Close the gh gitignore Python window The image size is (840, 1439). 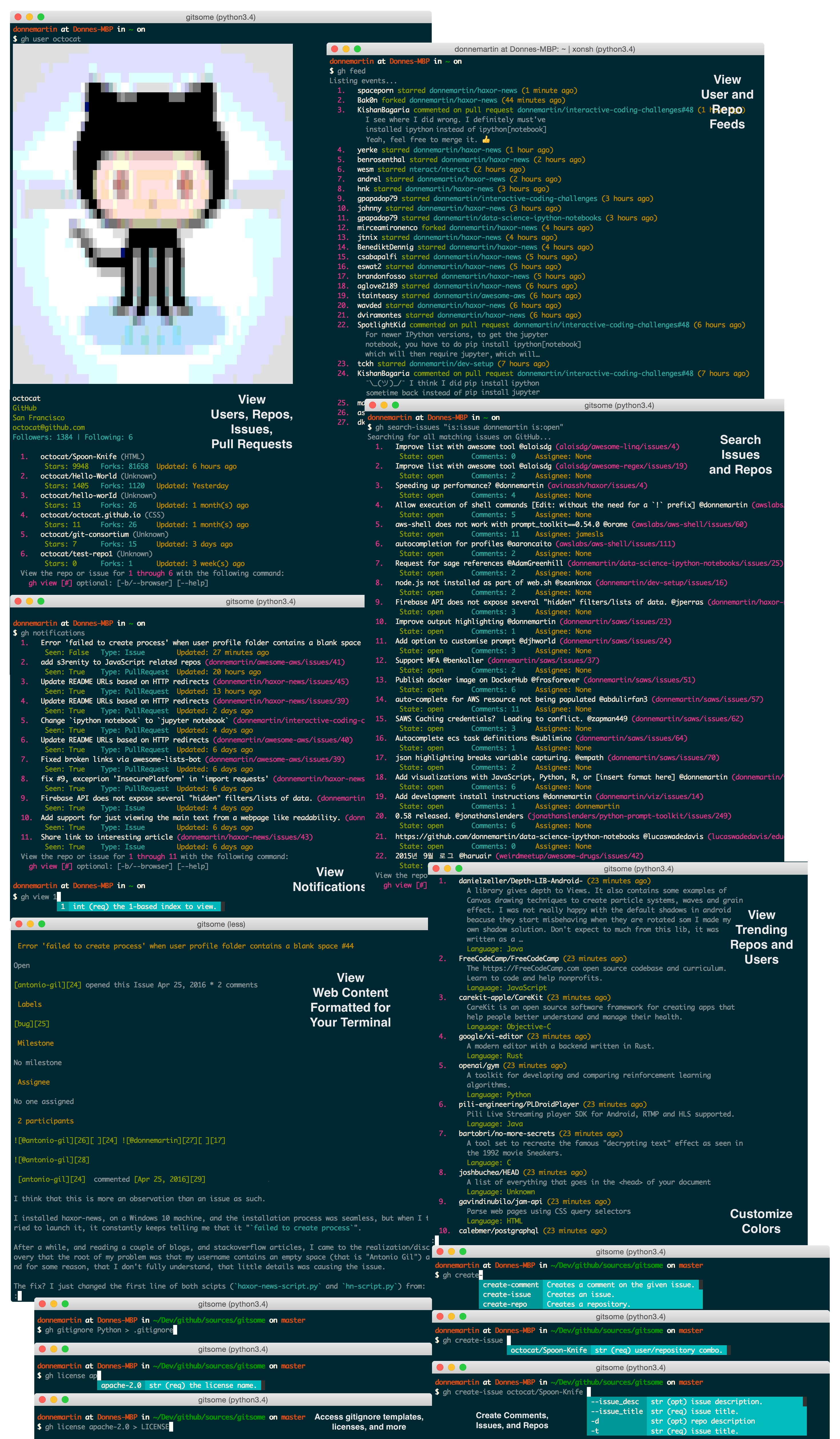(x=42, y=1304)
